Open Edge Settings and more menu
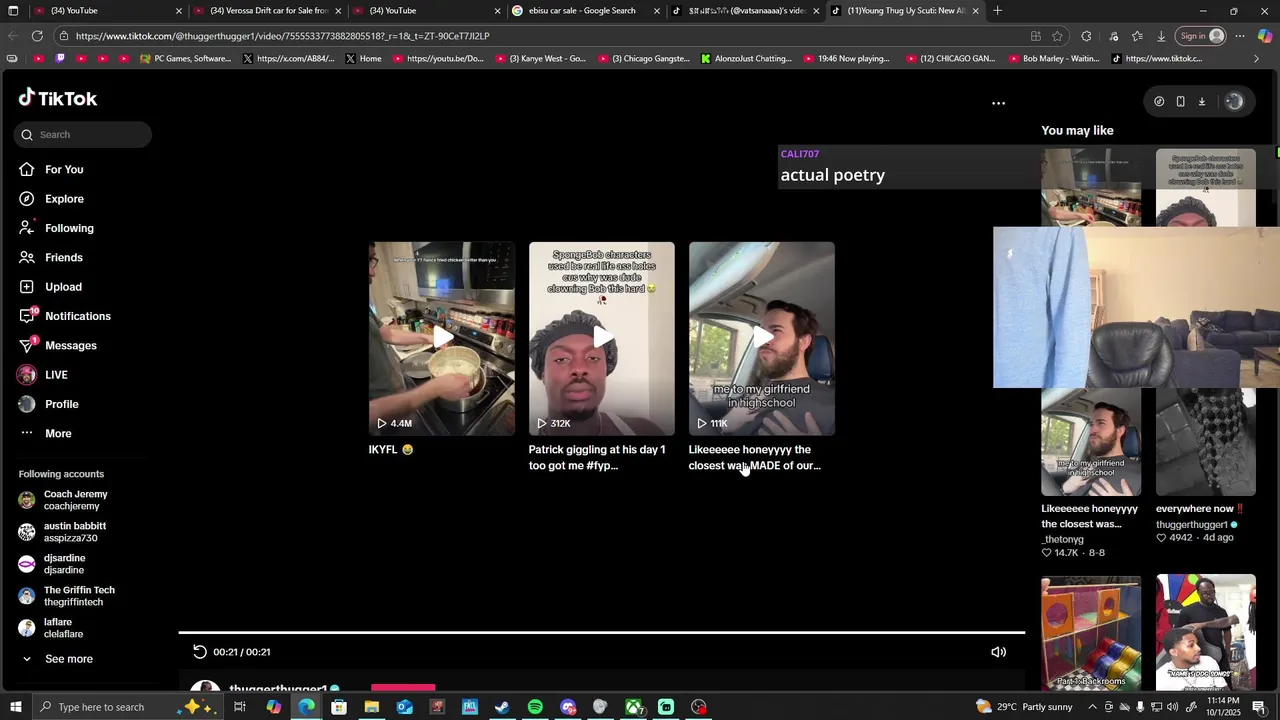 tap(1240, 36)
